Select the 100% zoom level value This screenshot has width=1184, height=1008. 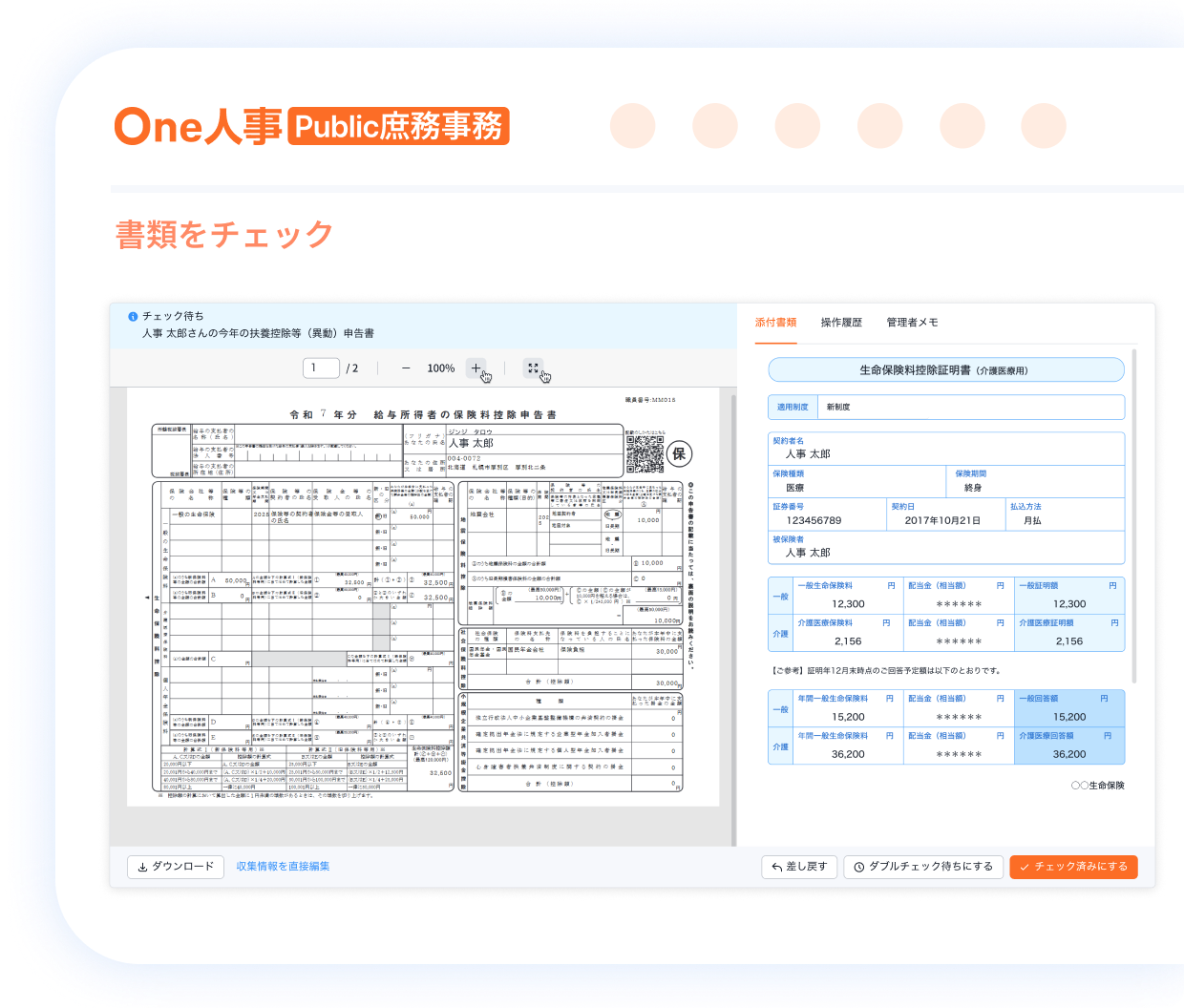(x=440, y=367)
